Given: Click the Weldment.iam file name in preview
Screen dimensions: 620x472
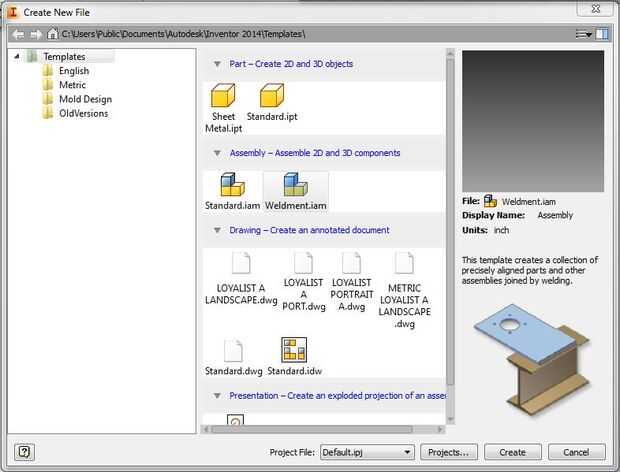Looking at the screenshot, I should click(x=529, y=202).
